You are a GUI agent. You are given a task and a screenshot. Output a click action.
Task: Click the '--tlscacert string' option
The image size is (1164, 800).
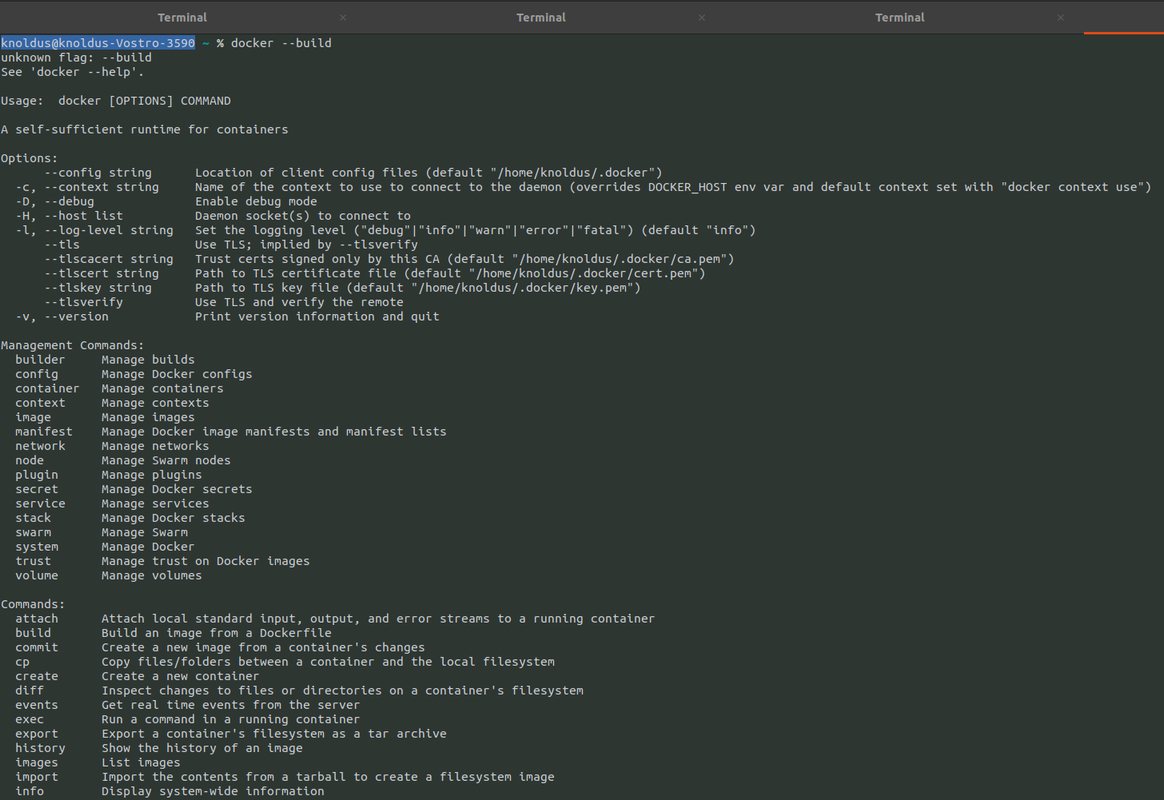click(x=109, y=259)
